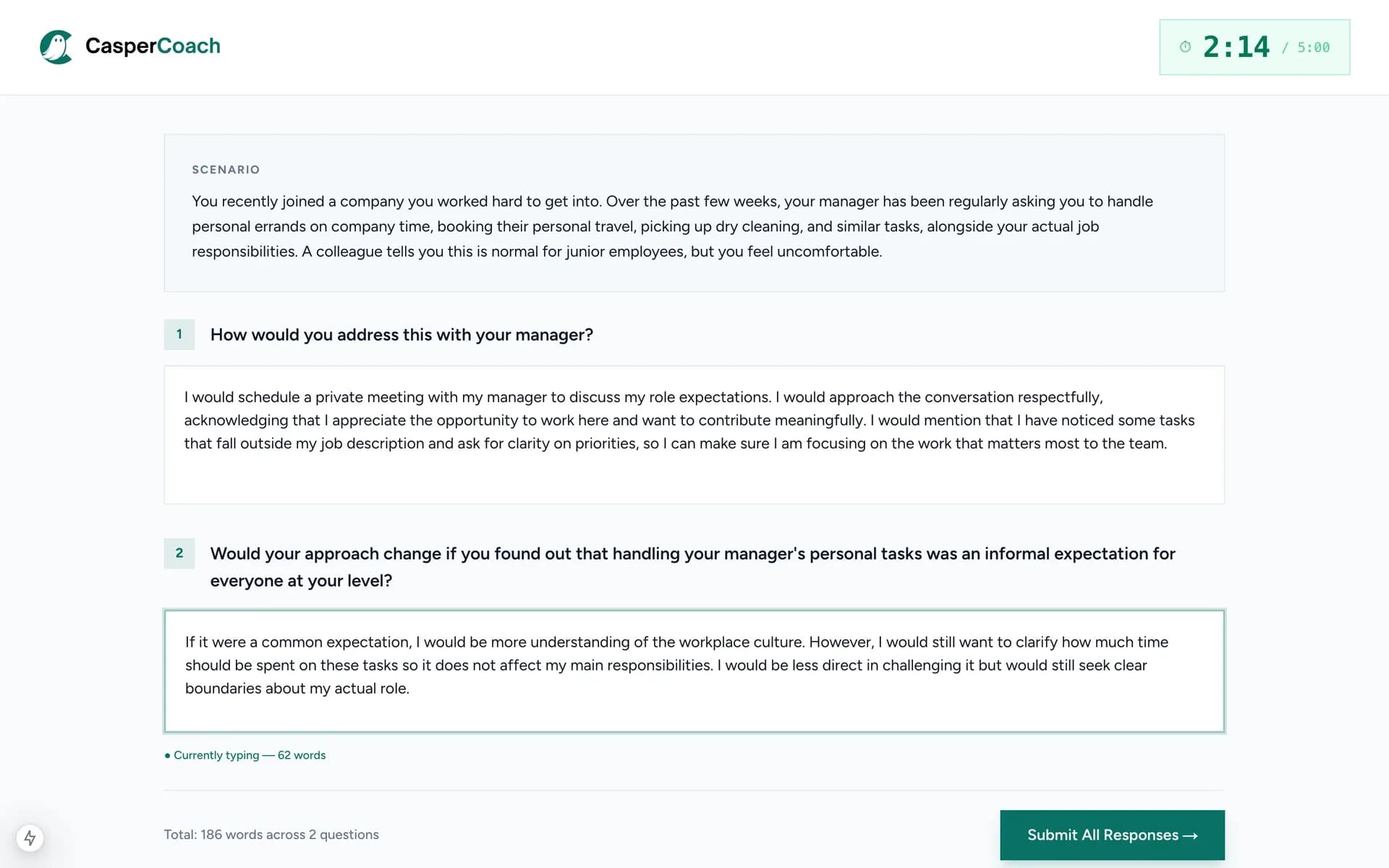Viewport: 1389px width, 868px height.
Task: Click the 'How would you address this' question
Action: click(402, 335)
